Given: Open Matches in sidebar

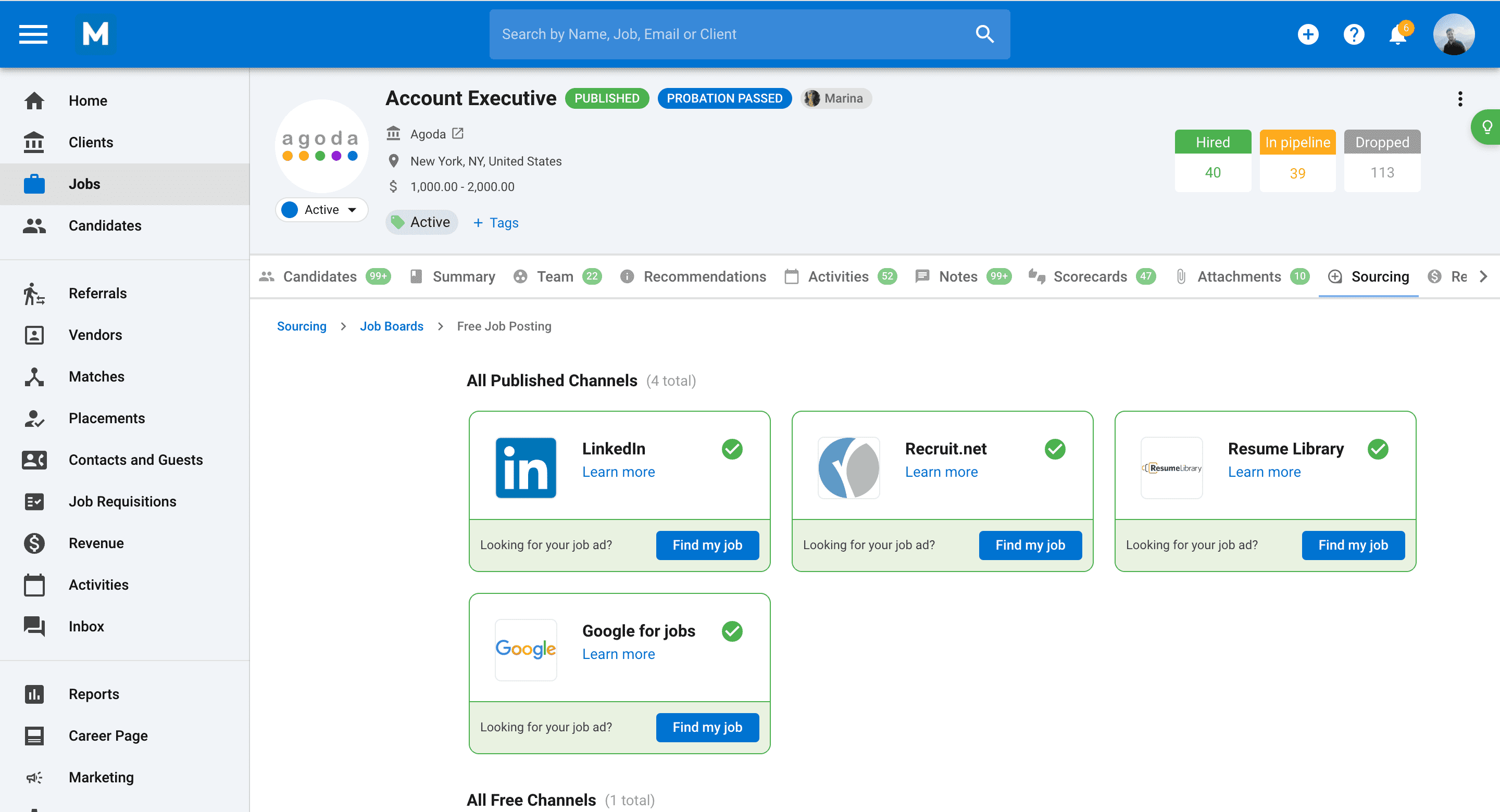Looking at the screenshot, I should 124,377.
